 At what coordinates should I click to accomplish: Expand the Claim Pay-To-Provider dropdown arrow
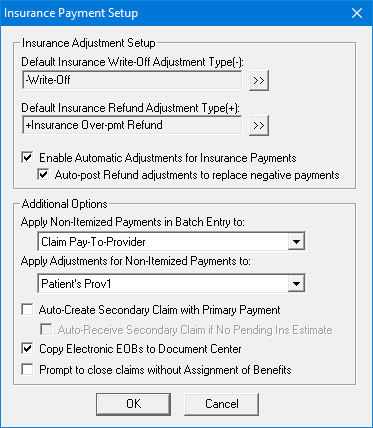click(x=296, y=242)
